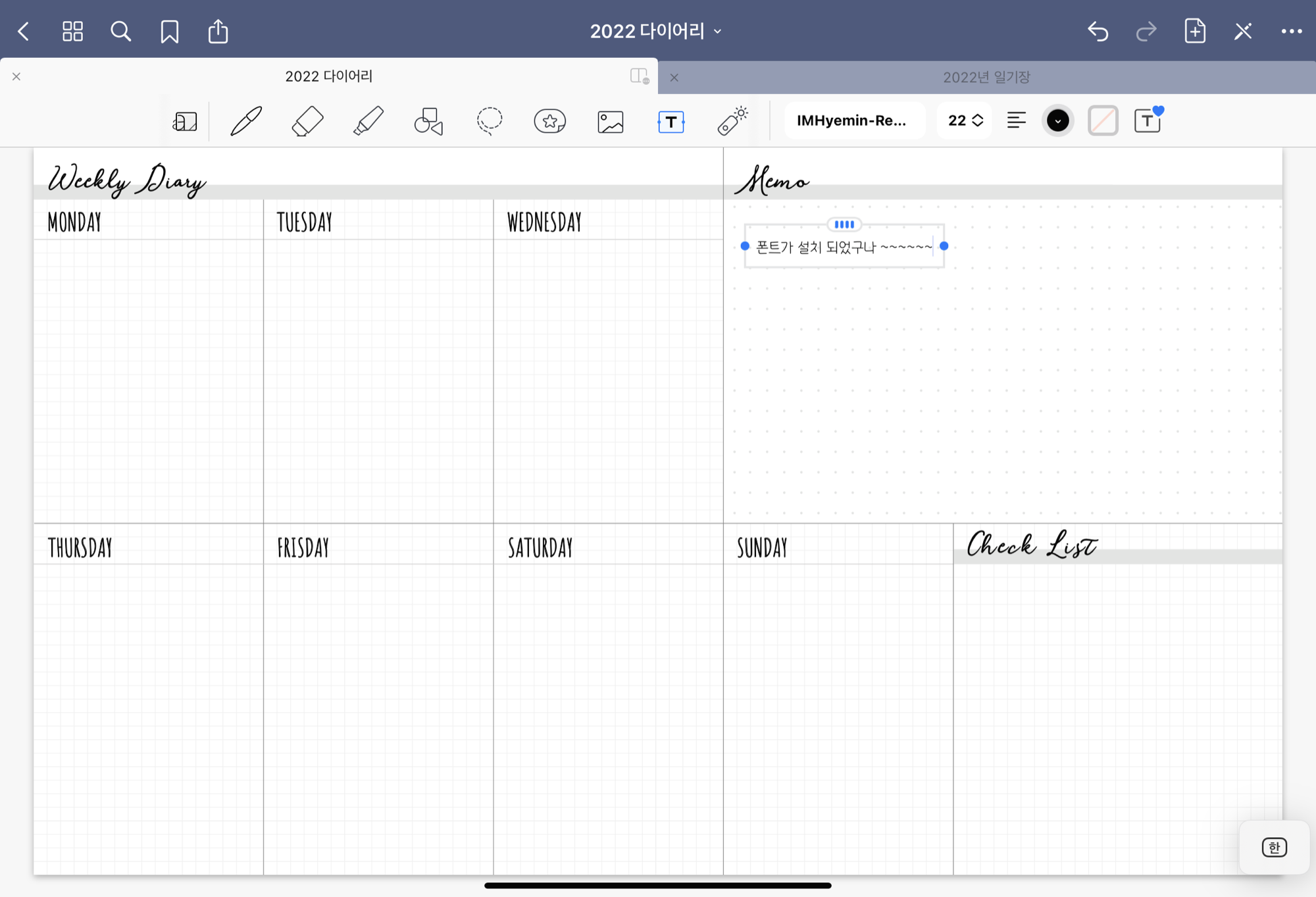The width and height of the screenshot is (1316, 897).
Task: Click the Memo heading
Action: [x=772, y=180]
